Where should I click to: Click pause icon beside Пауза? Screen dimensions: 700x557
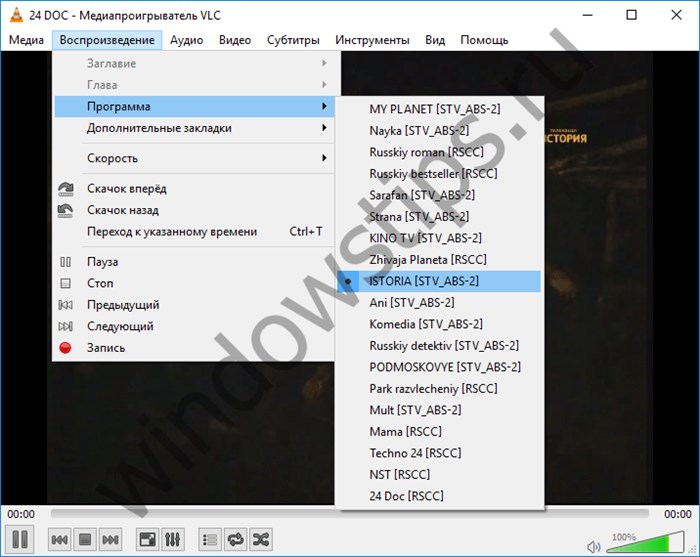(x=65, y=262)
